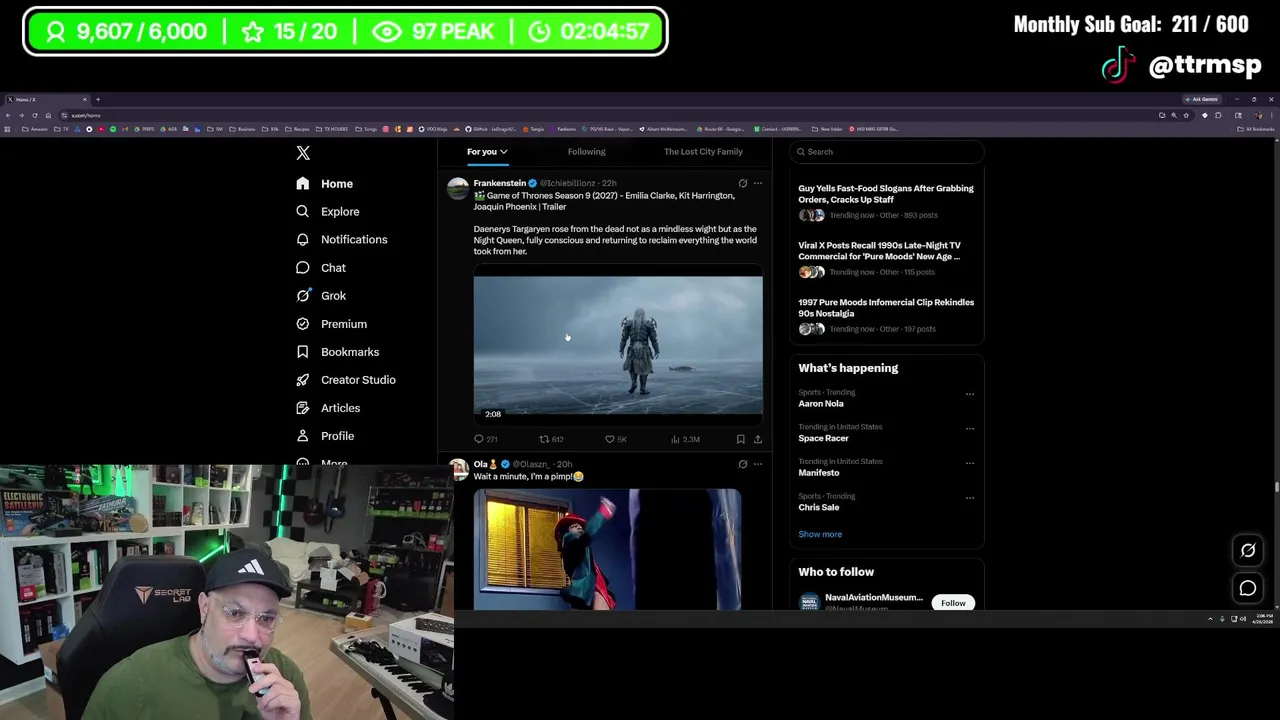Click the Premium badge icon
This screenshot has height=720, width=1280.
(x=302, y=324)
